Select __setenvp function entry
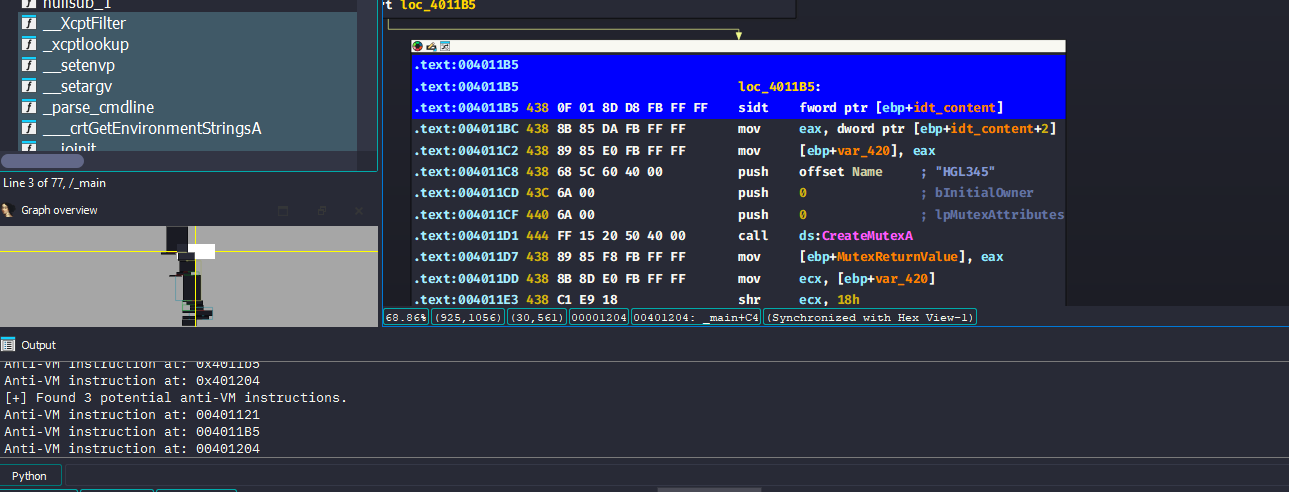1289x492 pixels. coord(79,65)
